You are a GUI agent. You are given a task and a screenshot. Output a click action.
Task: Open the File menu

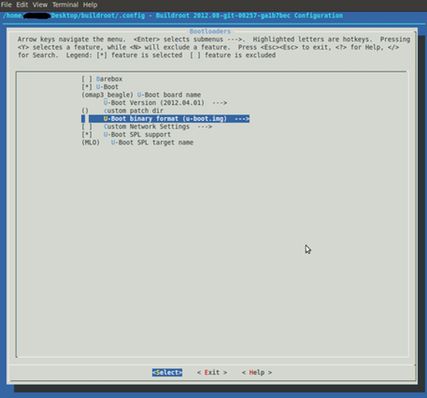(7, 5)
